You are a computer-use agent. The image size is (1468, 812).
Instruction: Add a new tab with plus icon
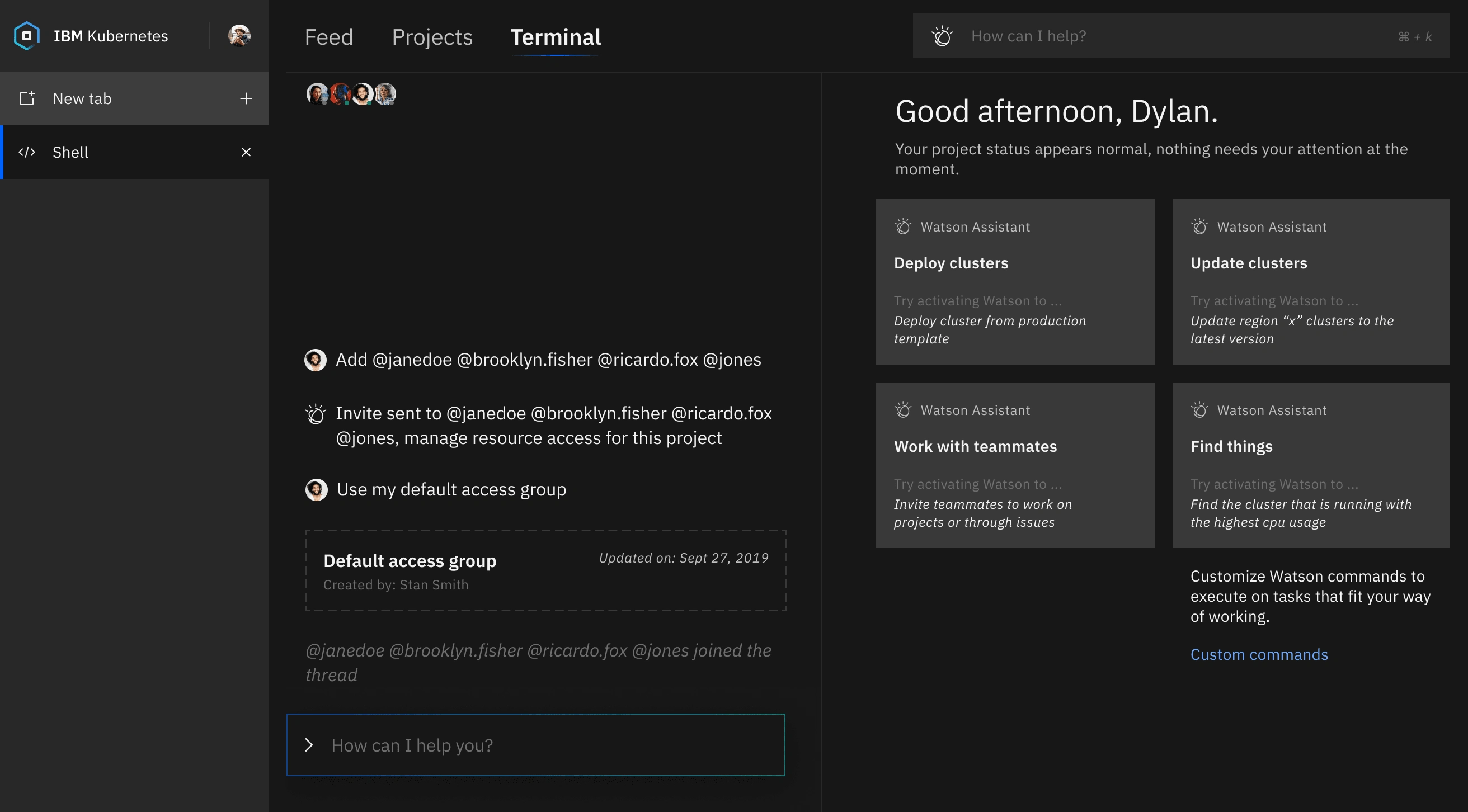tap(246, 98)
